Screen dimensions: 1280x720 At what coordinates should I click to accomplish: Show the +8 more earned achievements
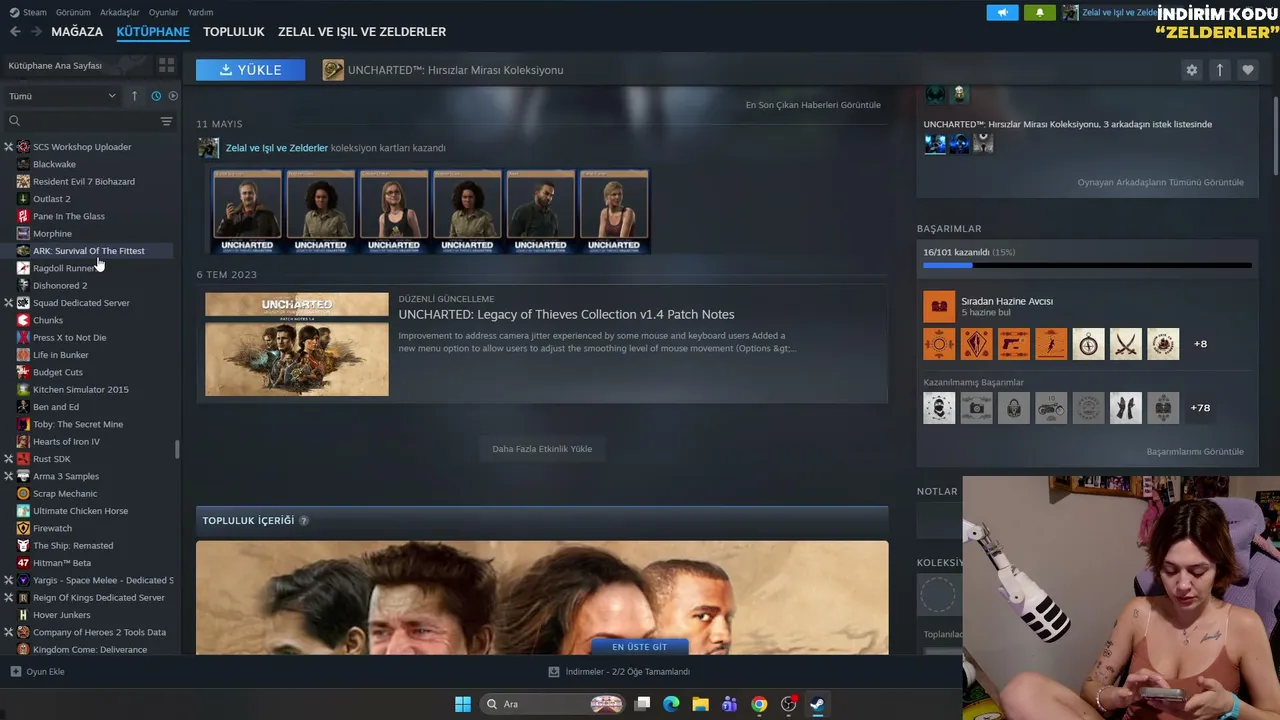coord(1200,344)
